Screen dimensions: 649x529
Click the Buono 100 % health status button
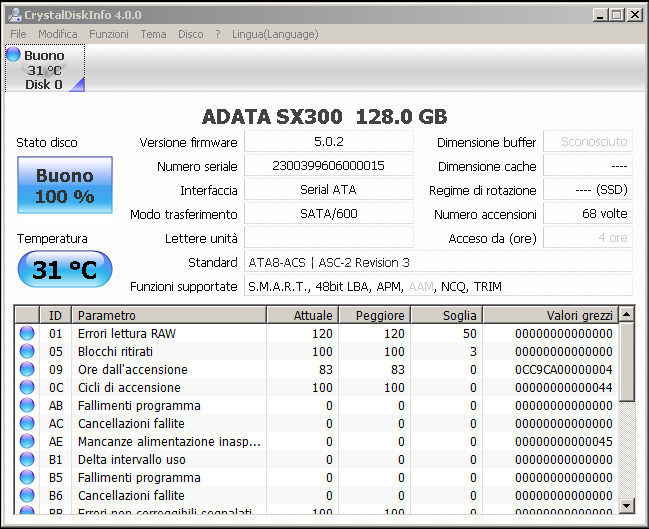coord(65,185)
